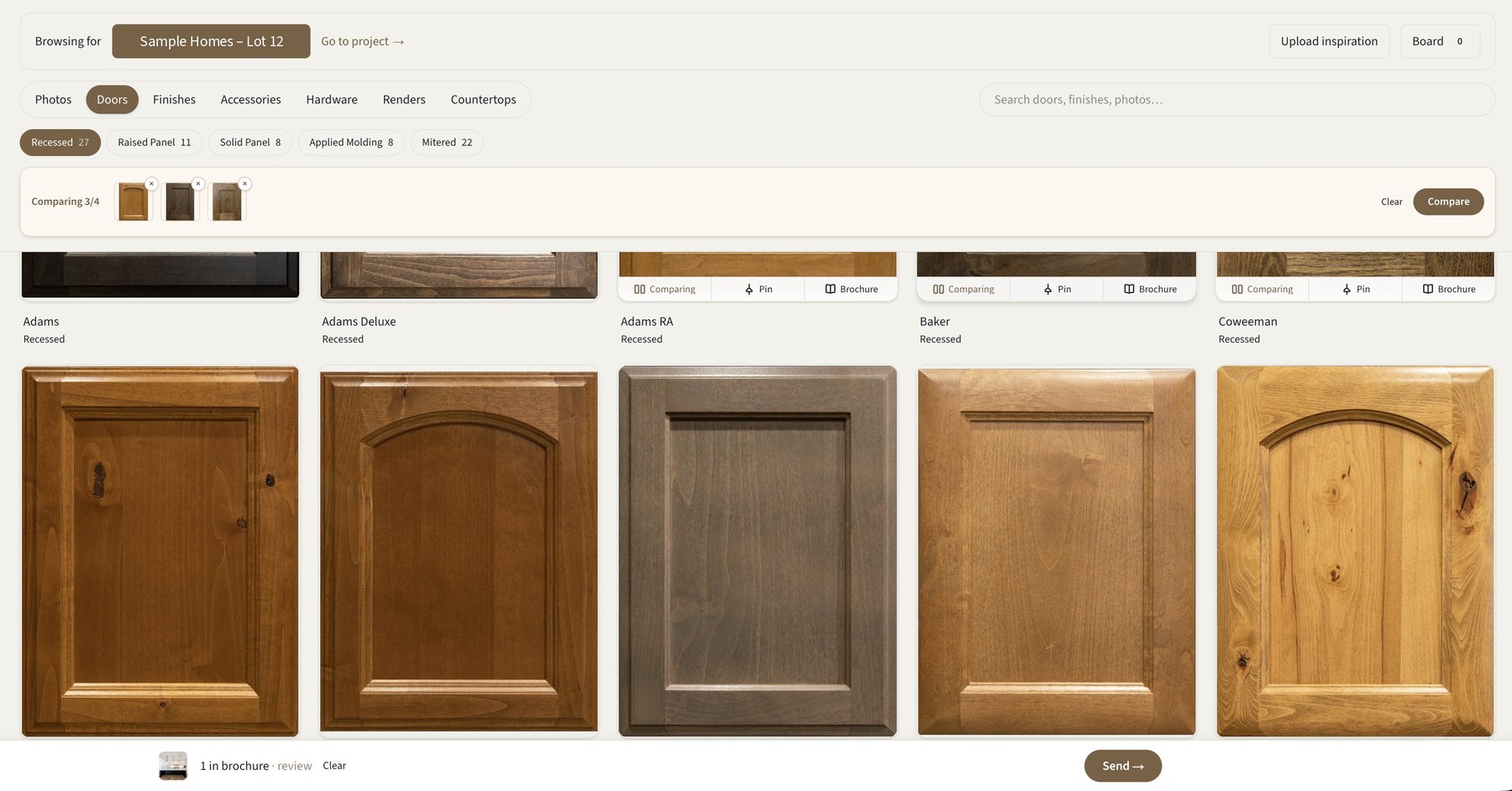
Task: Open brochure review link
Action: click(x=295, y=766)
